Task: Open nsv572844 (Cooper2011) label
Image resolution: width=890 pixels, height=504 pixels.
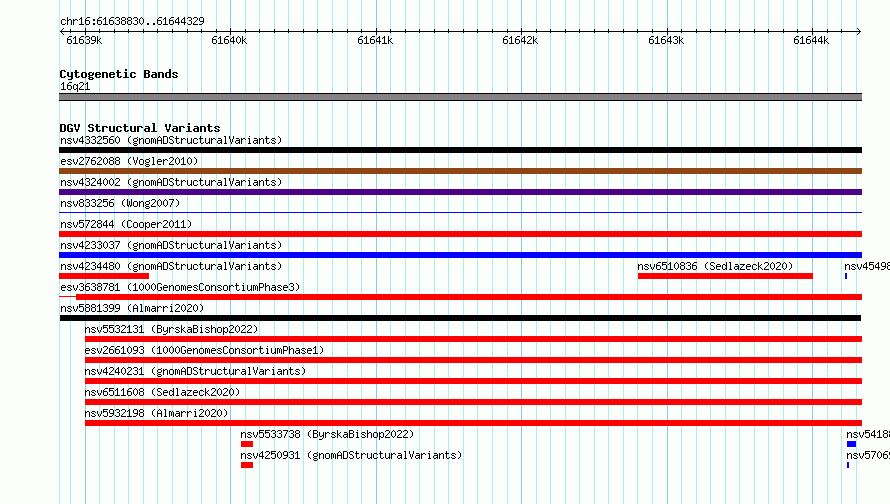Action: coord(126,224)
